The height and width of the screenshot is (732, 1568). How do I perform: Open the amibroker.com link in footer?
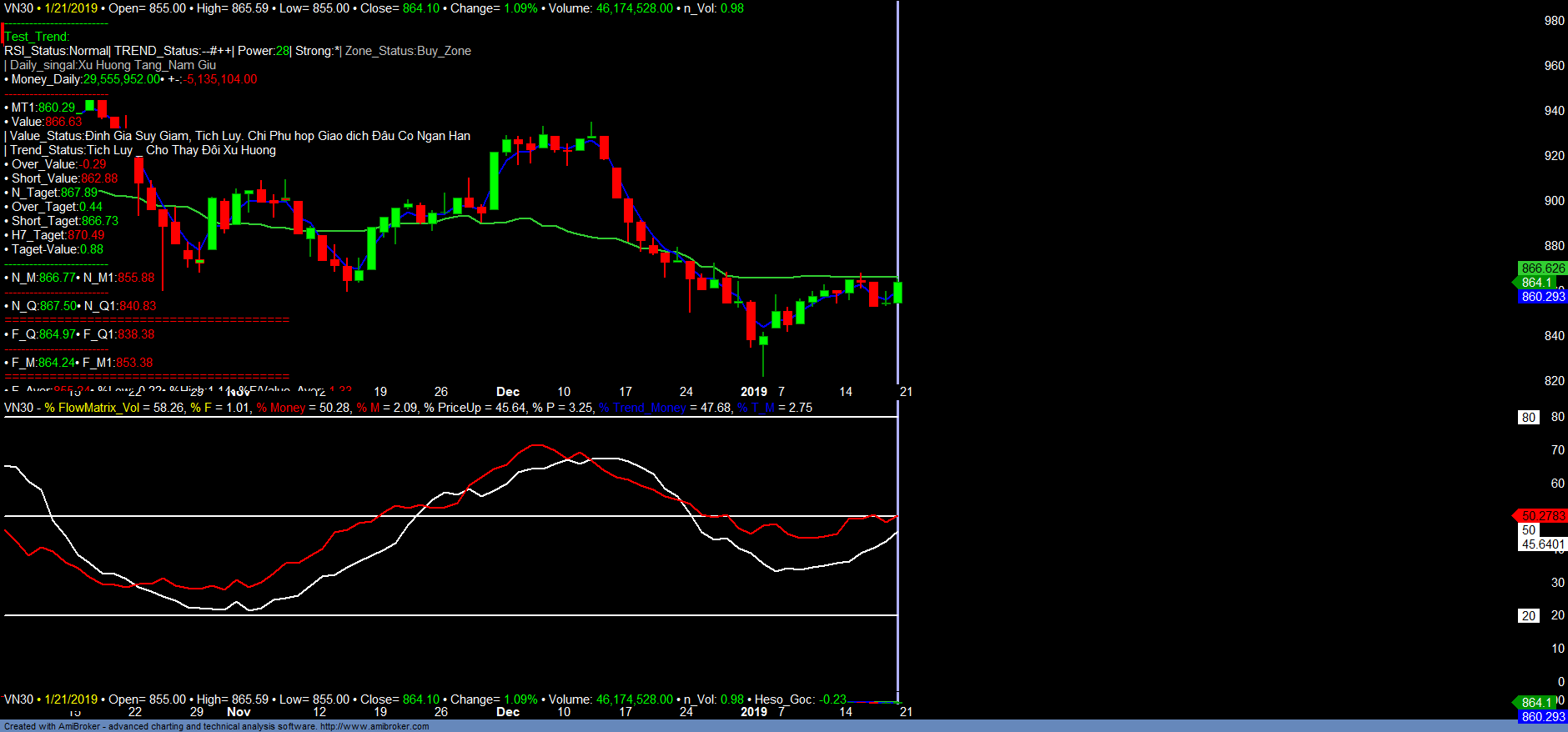[x=374, y=726]
